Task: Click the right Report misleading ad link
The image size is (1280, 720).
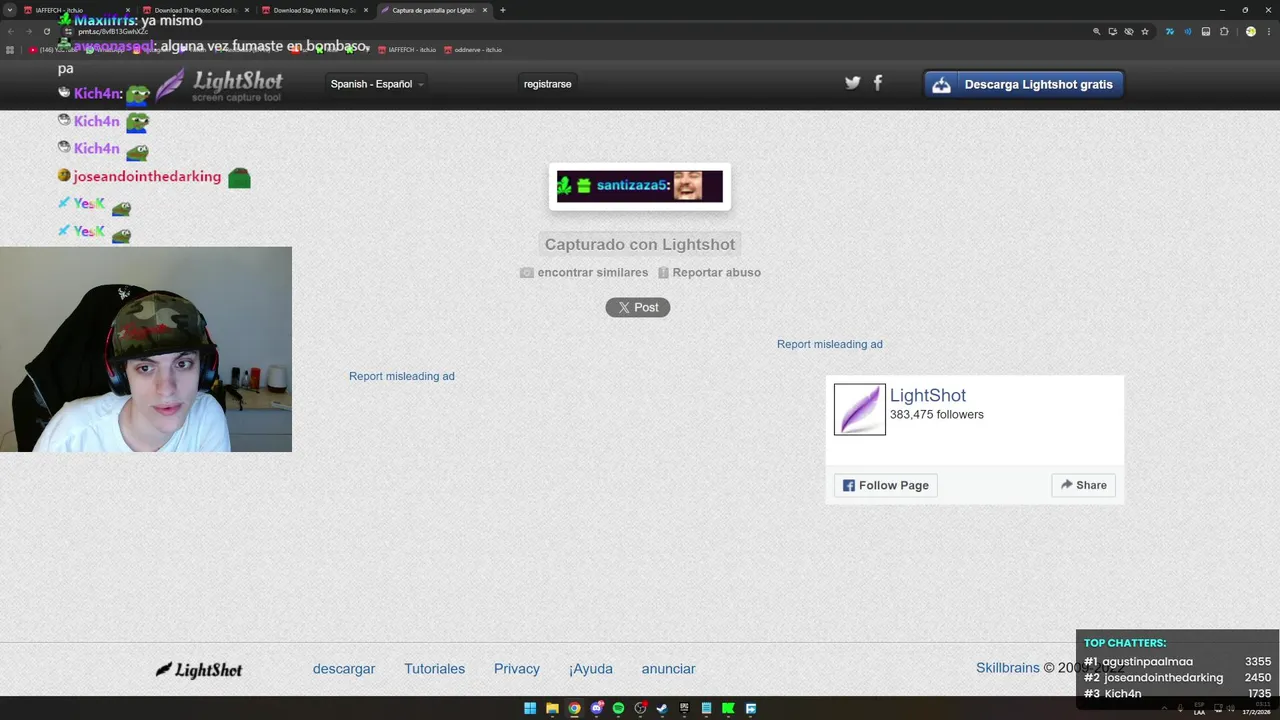Action: pyautogui.click(x=830, y=344)
